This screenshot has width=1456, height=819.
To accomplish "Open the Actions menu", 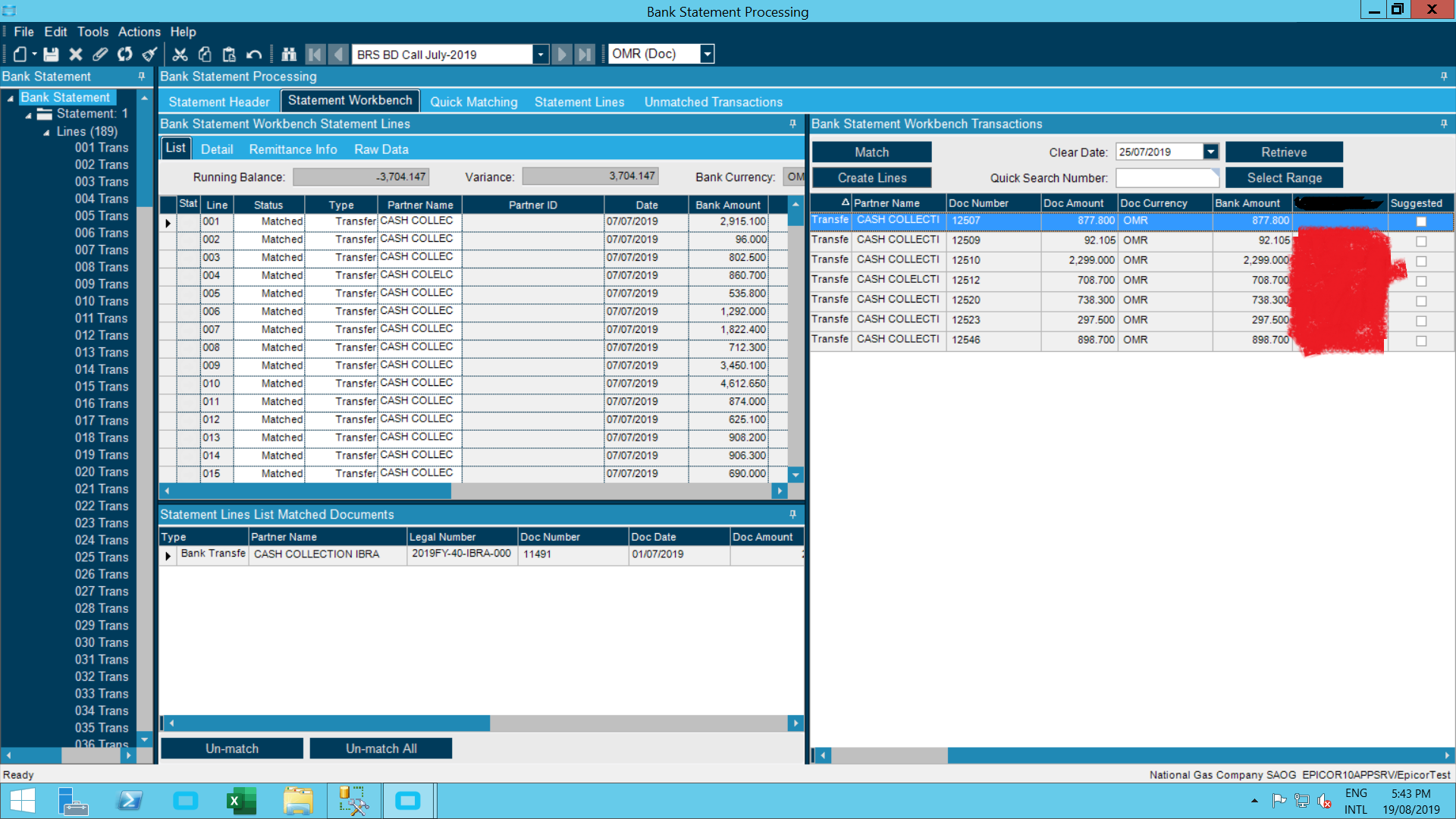I will [x=139, y=32].
